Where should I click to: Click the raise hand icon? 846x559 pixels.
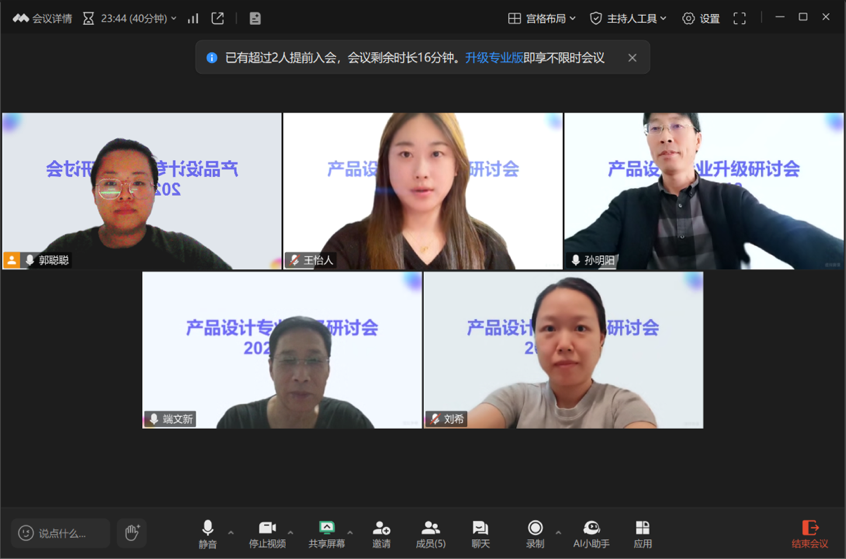tap(131, 533)
